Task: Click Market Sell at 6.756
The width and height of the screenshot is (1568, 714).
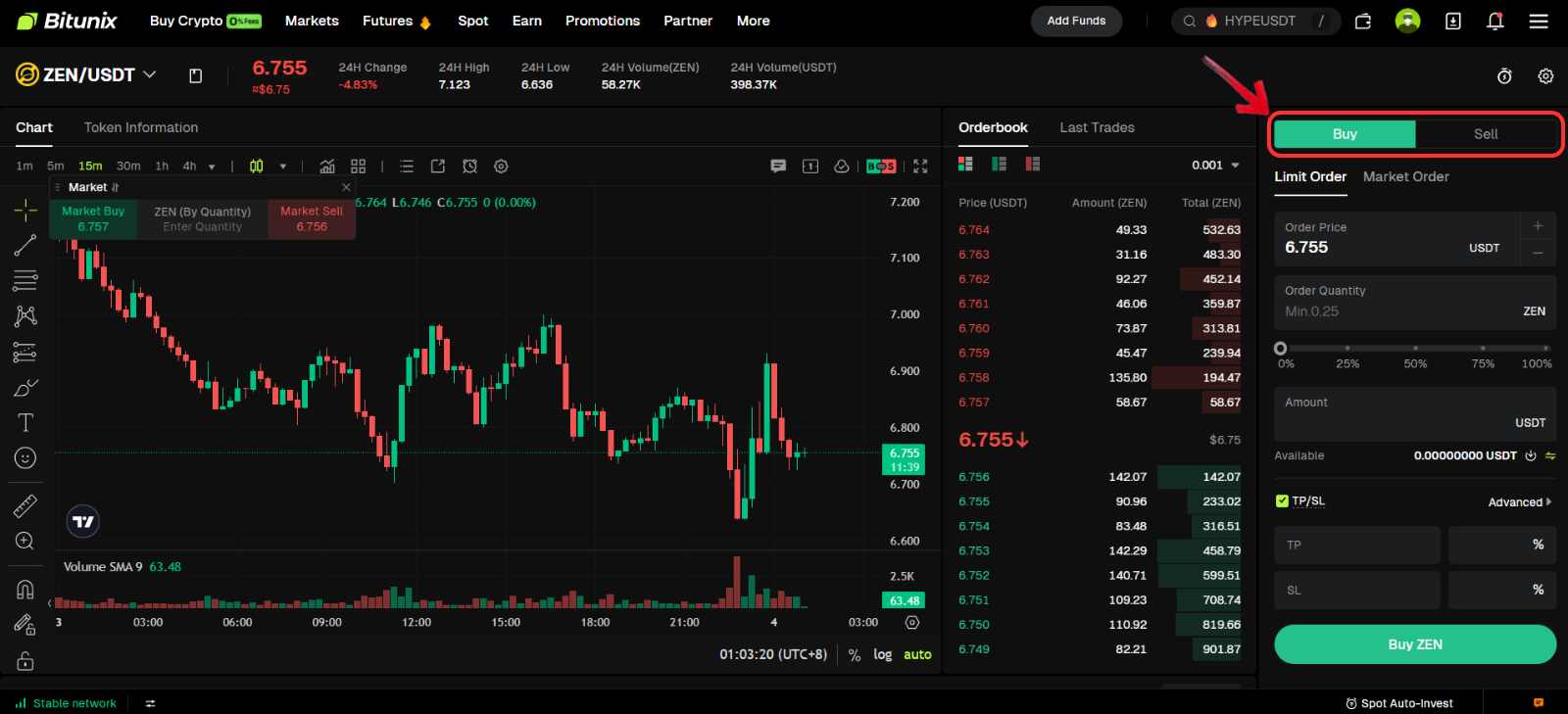Action: pyautogui.click(x=312, y=218)
